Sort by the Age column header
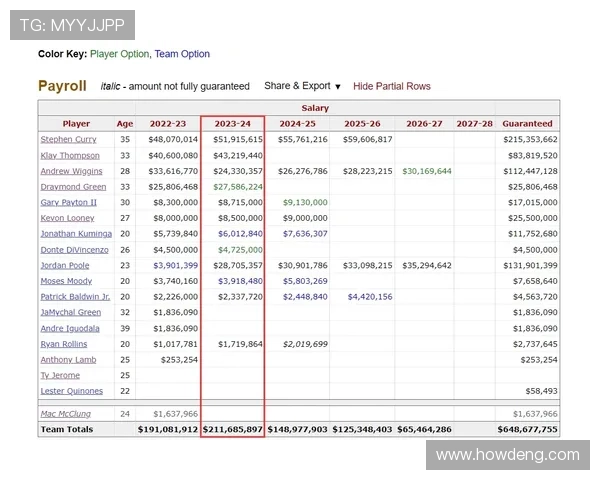The image size is (600, 480). click(124, 124)
